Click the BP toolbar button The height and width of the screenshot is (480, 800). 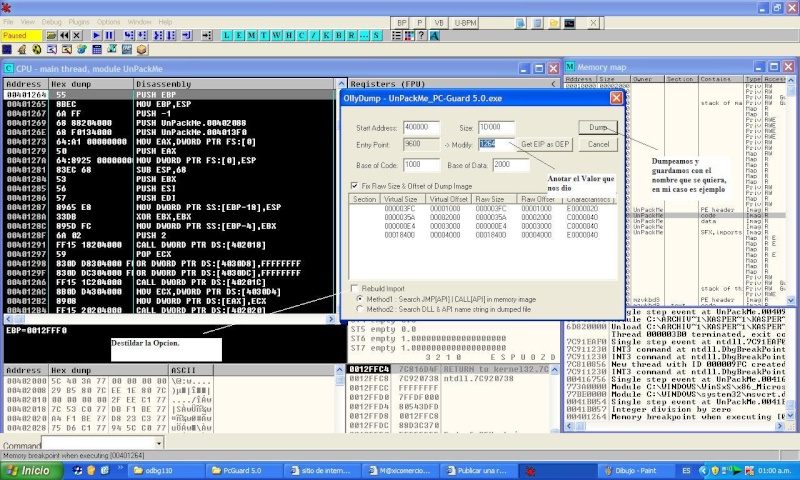(x=402, y=23)
